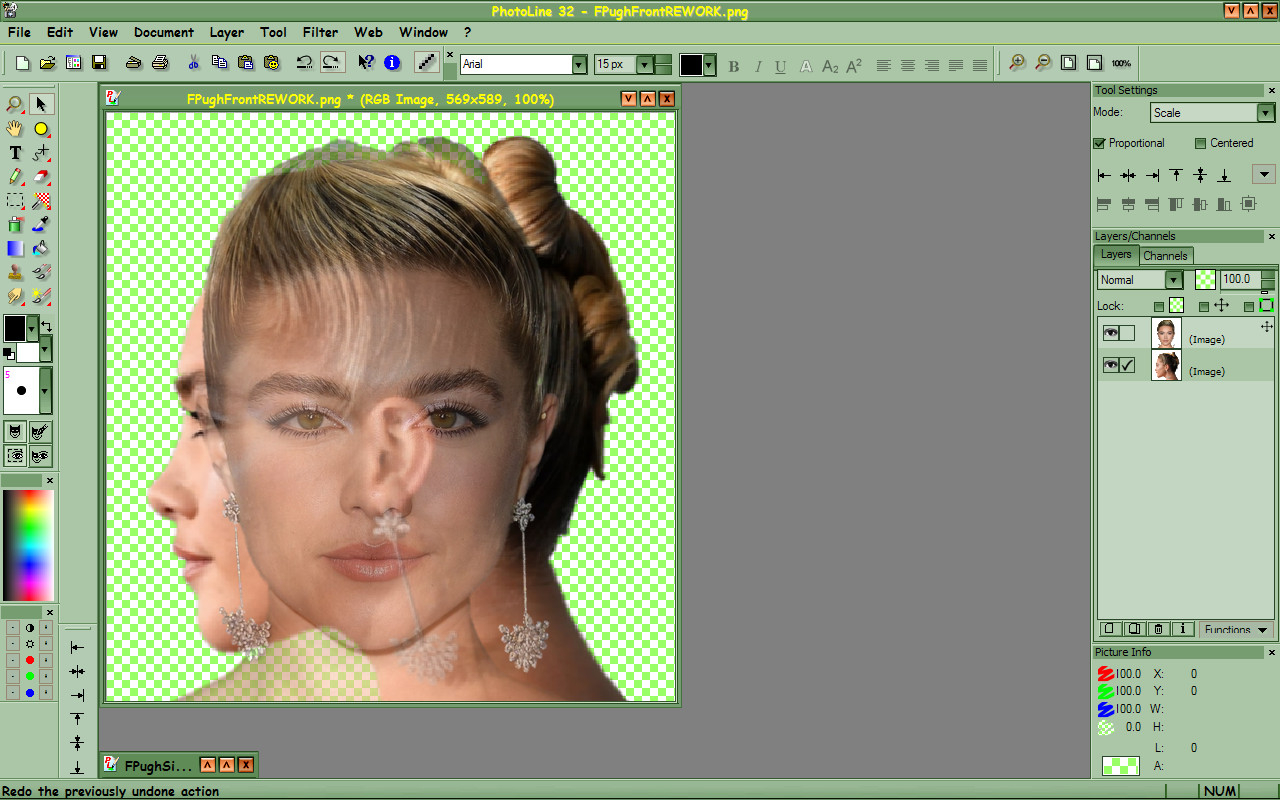Click the Save disk icon in toolbar
This screenshot has height=800, width=1280.
pyautogui.click(x=99, y=63)
